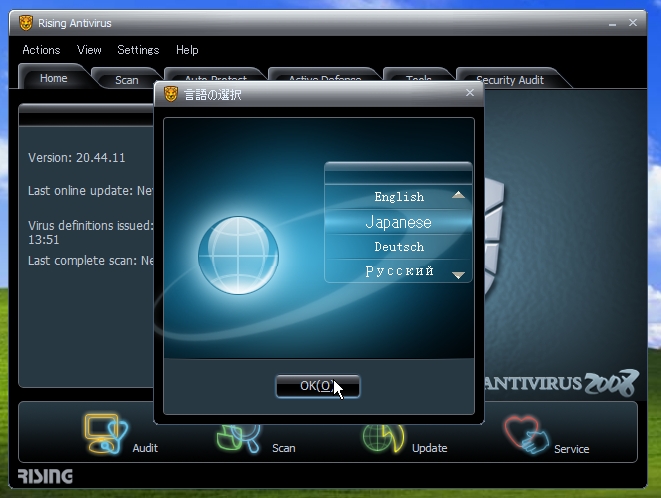Click the Audit label in bottom bar
The width and height of the screenshot is (661, 498).
pos(145,448)
